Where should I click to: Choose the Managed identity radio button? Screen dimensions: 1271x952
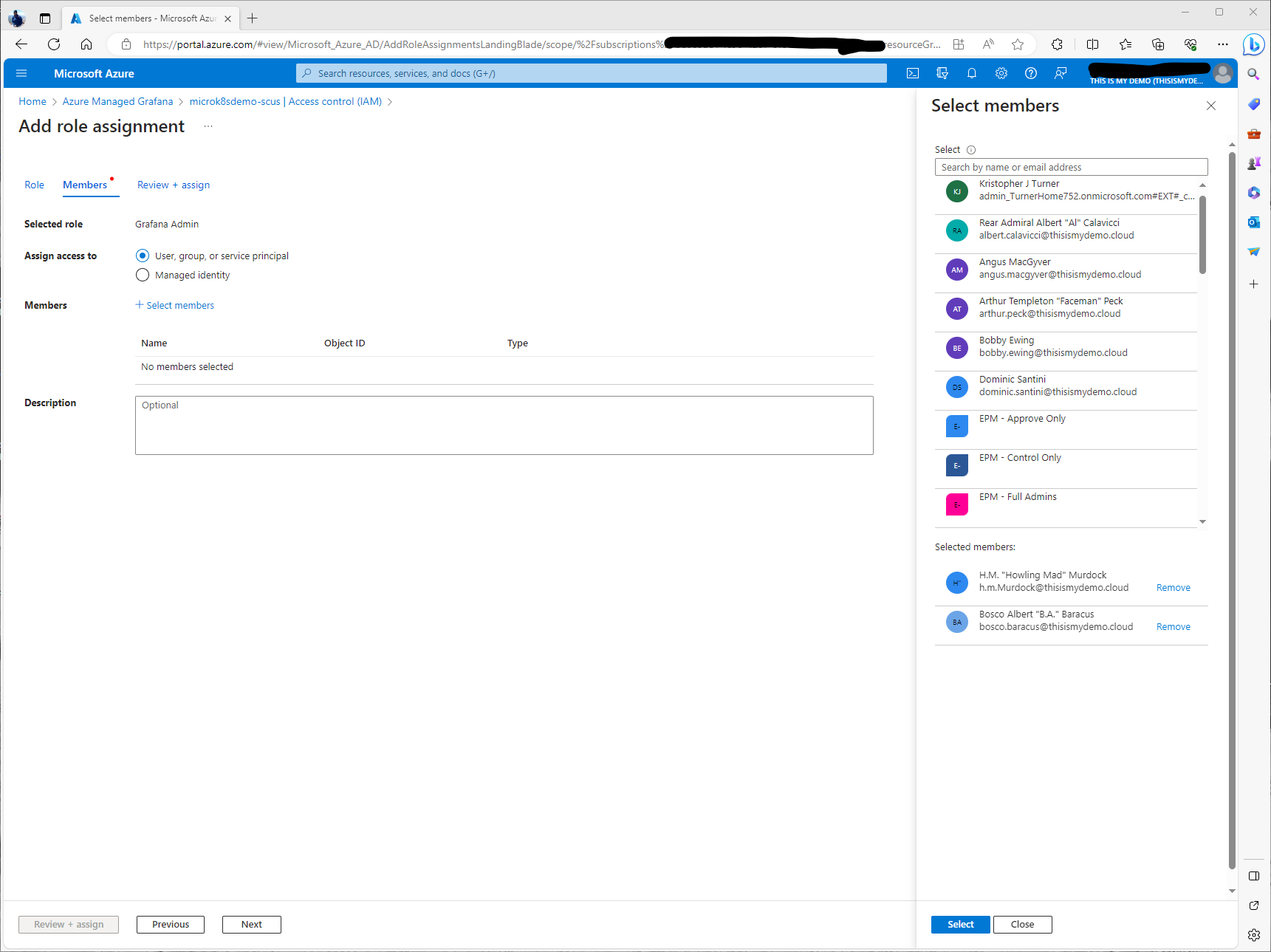coord(143,275)
